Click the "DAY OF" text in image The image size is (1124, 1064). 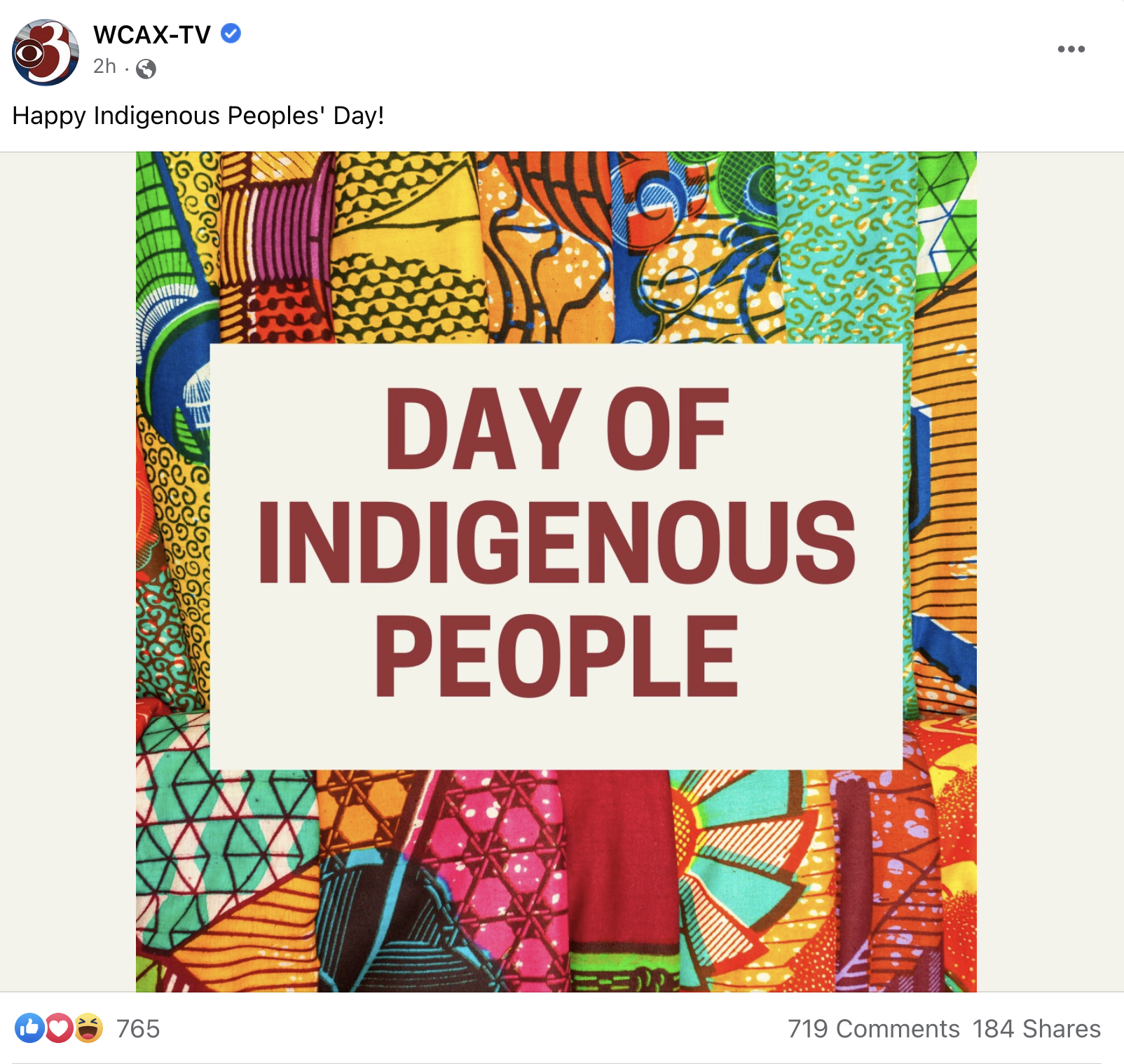coord(556,429)
